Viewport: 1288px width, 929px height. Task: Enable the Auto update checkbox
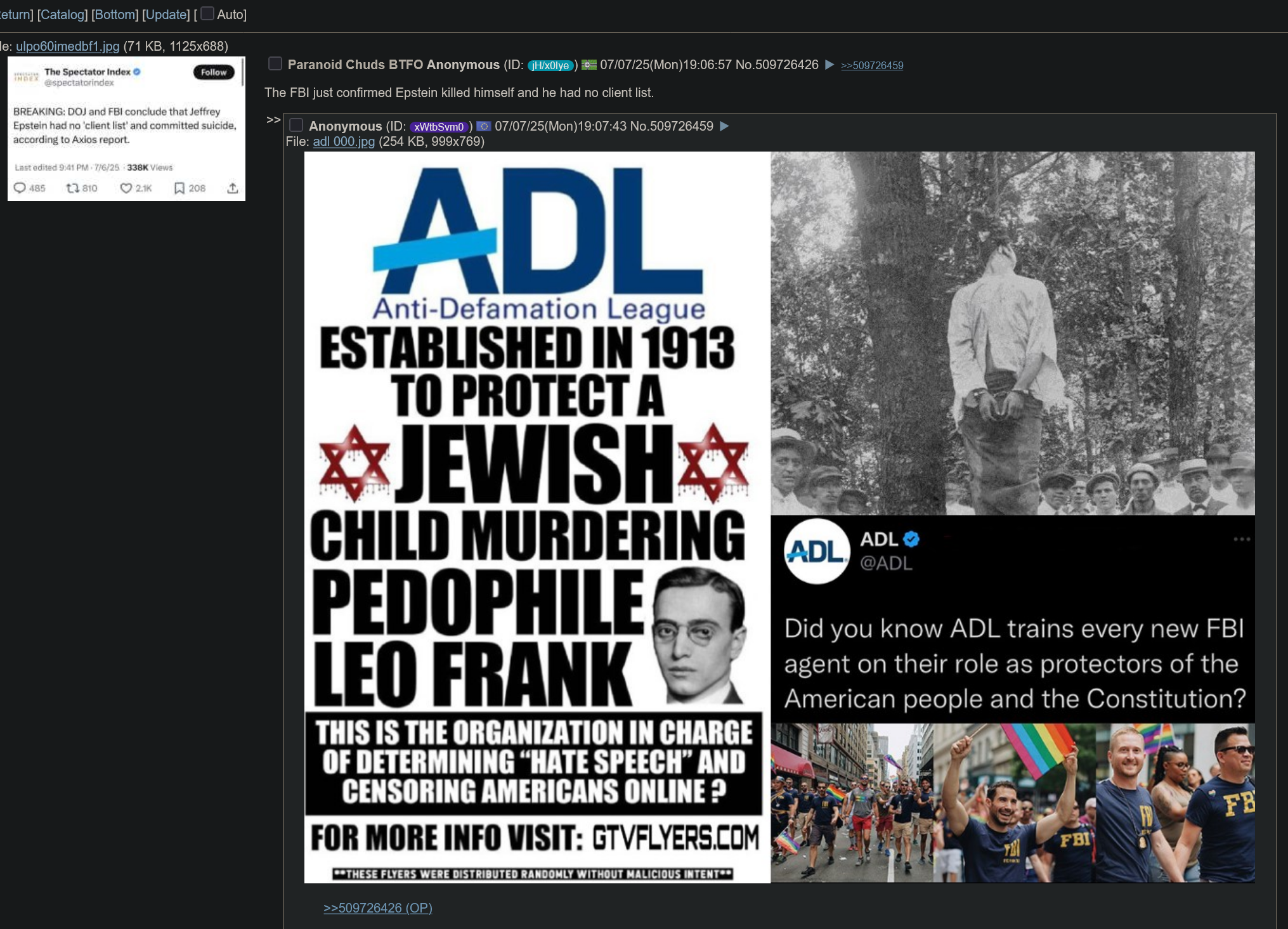click(207, 14)
